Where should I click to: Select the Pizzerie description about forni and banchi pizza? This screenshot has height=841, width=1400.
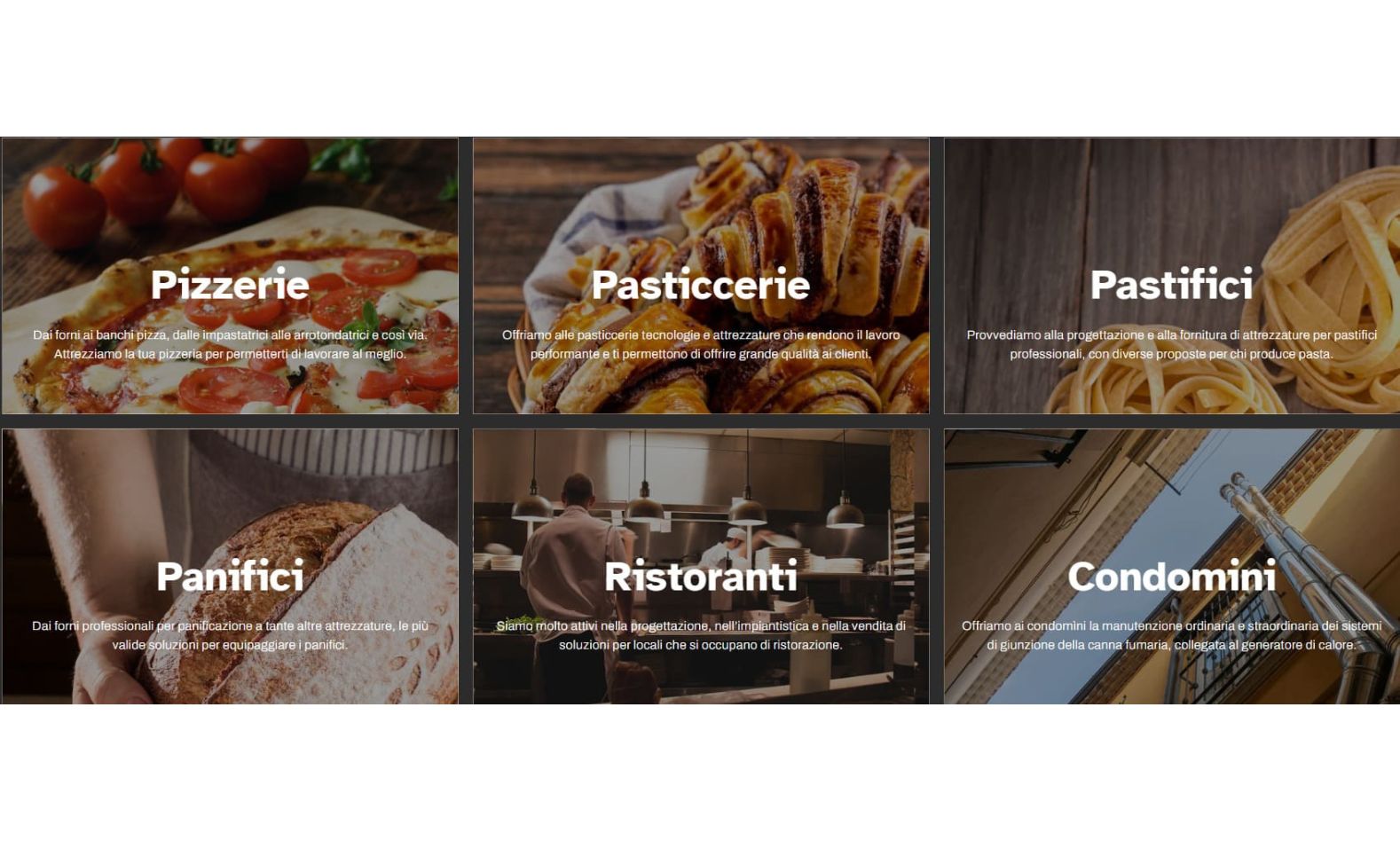click(x=230, y=344)
